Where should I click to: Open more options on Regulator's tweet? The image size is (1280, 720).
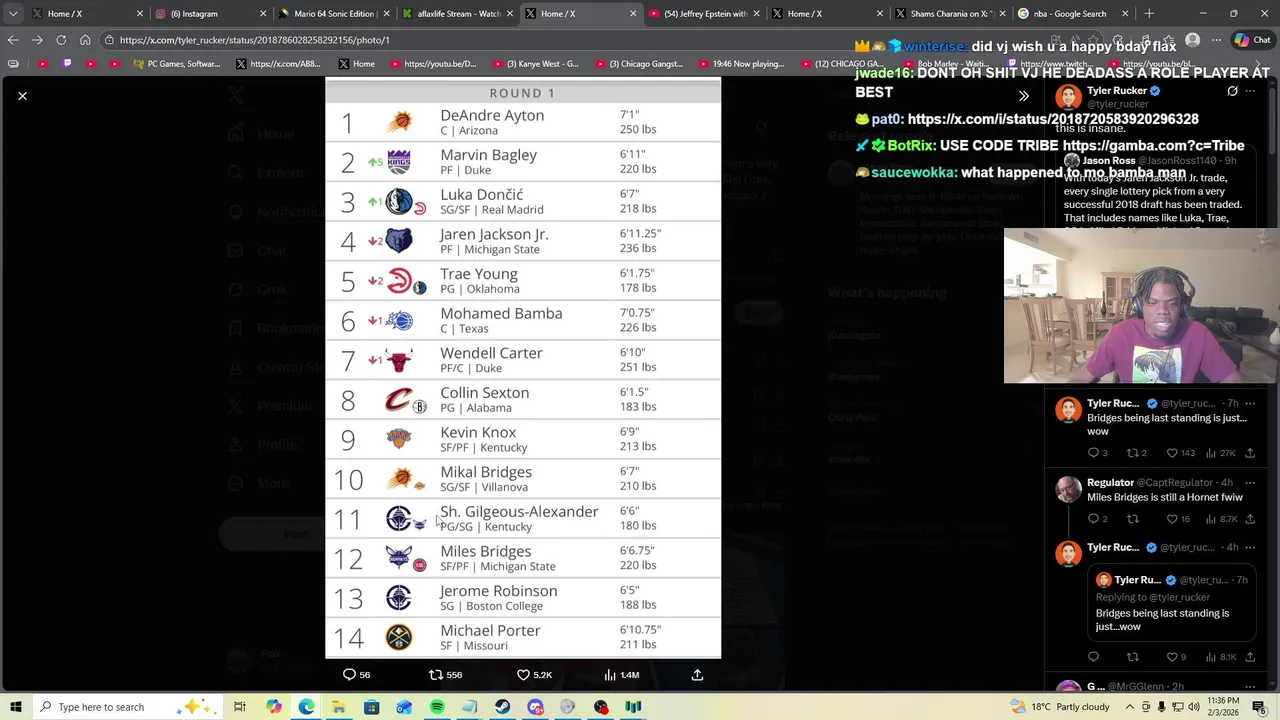pyautogui.click(x=1250, y=483)
